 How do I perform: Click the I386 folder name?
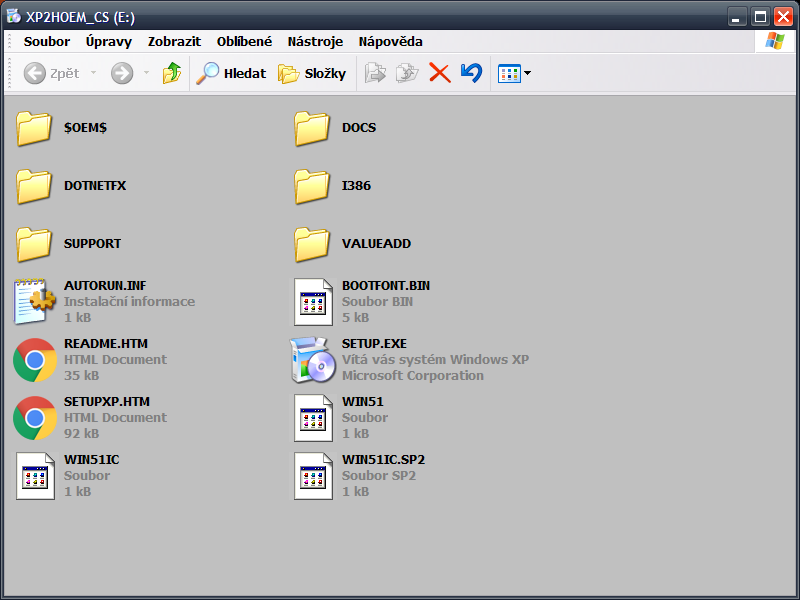pyautogui.click(x=356, y=186)
